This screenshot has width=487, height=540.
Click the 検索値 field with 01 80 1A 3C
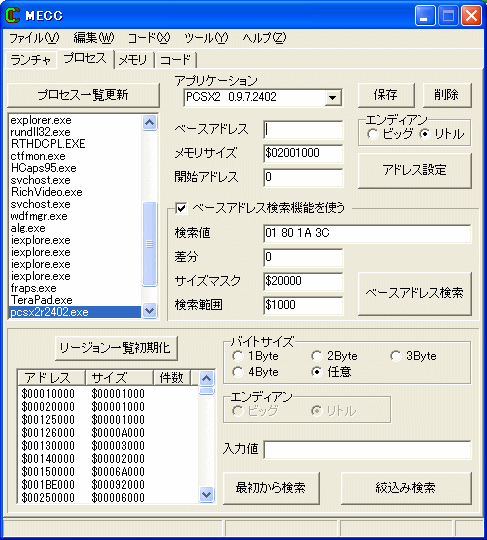point(367,233)
